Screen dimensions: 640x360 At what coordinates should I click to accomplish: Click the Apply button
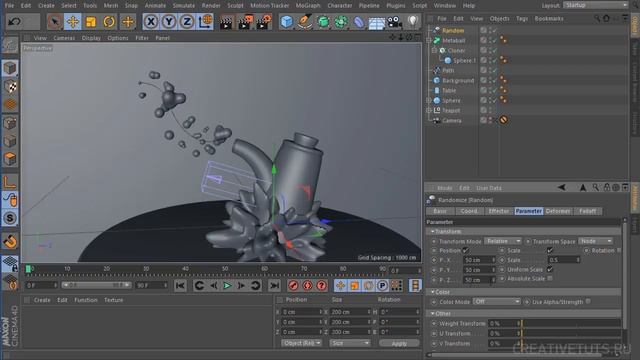point(399,344)
